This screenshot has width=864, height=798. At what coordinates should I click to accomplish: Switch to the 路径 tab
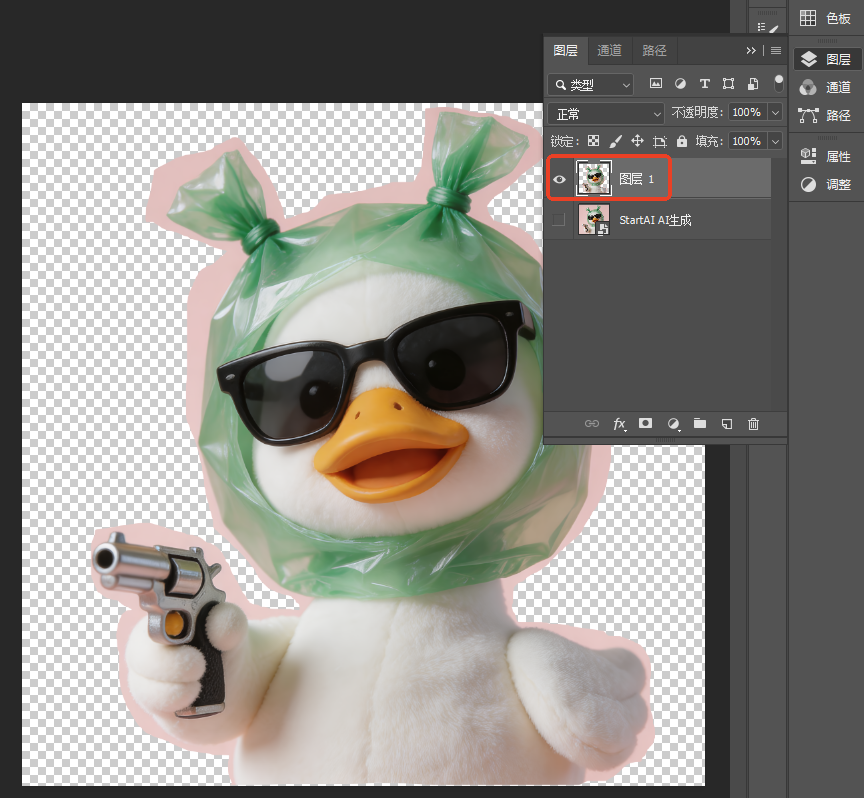(654, 51)
